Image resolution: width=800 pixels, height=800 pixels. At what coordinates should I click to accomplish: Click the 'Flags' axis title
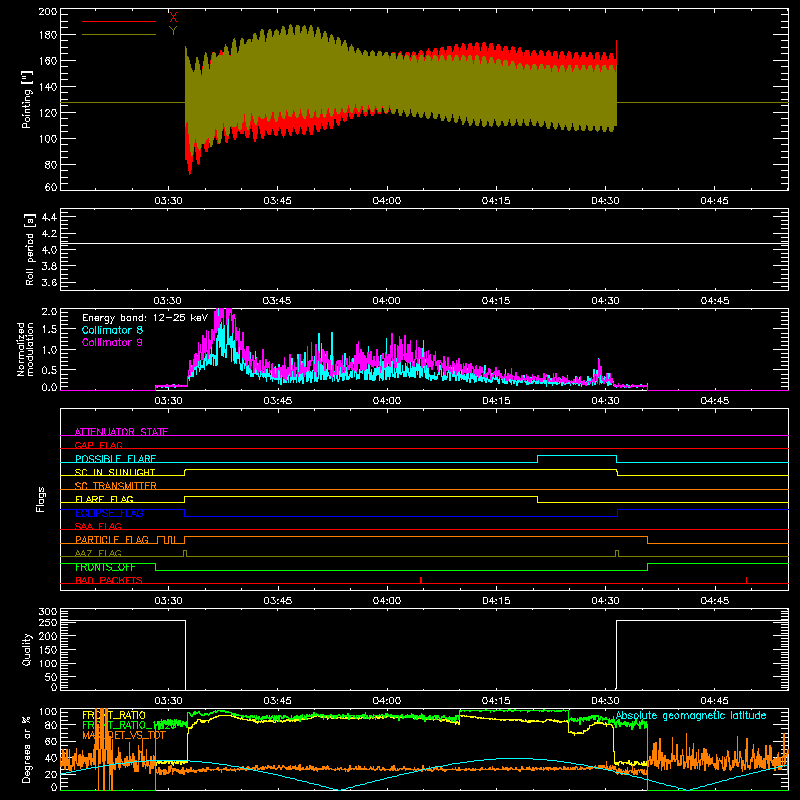pyautogui.click(x=40, y=499)
